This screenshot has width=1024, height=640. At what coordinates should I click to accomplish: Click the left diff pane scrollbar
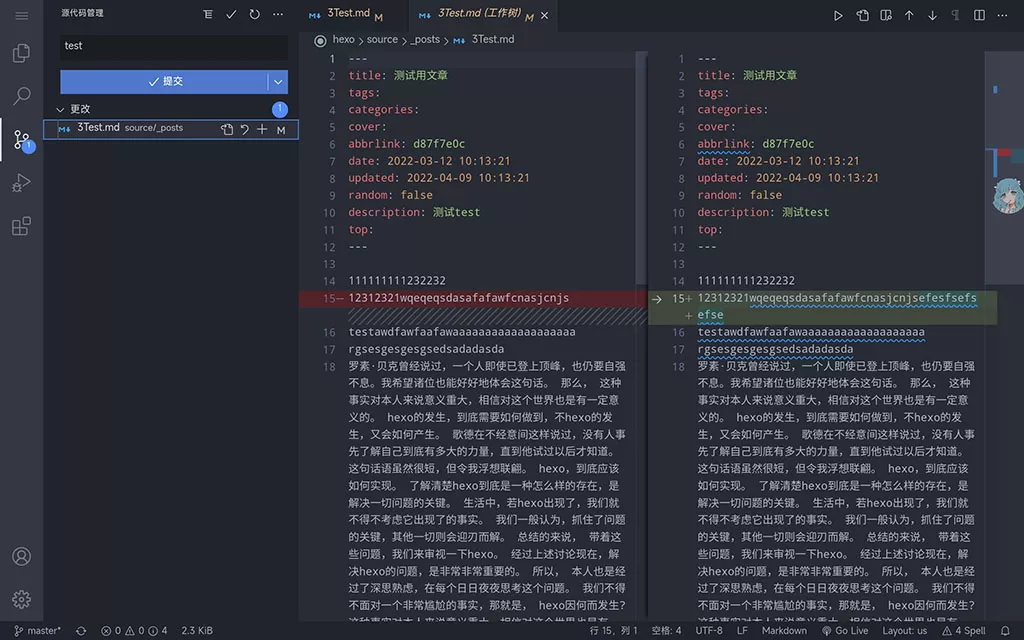coord(641,170)
